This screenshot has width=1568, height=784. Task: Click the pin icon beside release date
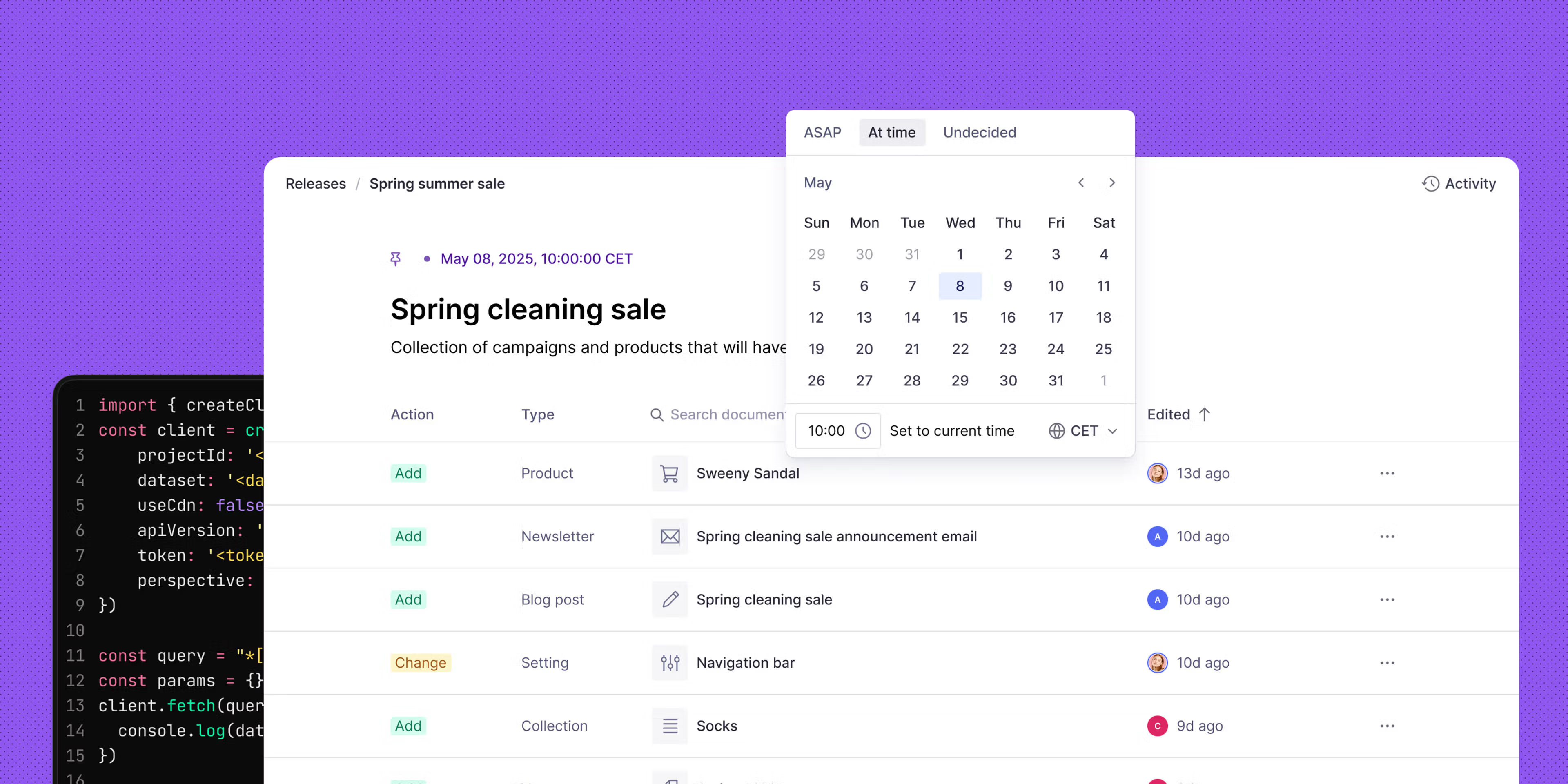[x=395, y=259]
